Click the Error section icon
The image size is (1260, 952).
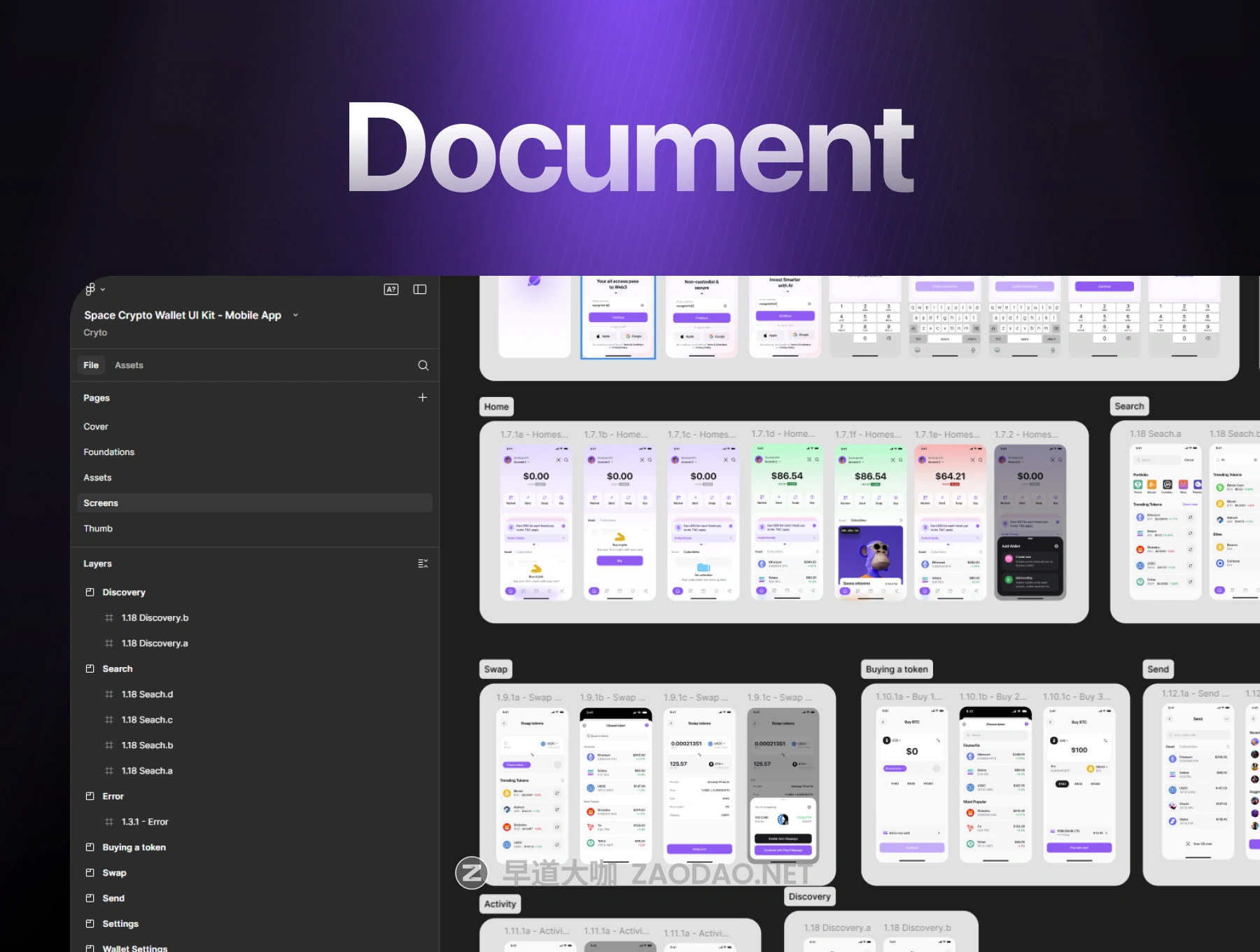coord(90,796)
